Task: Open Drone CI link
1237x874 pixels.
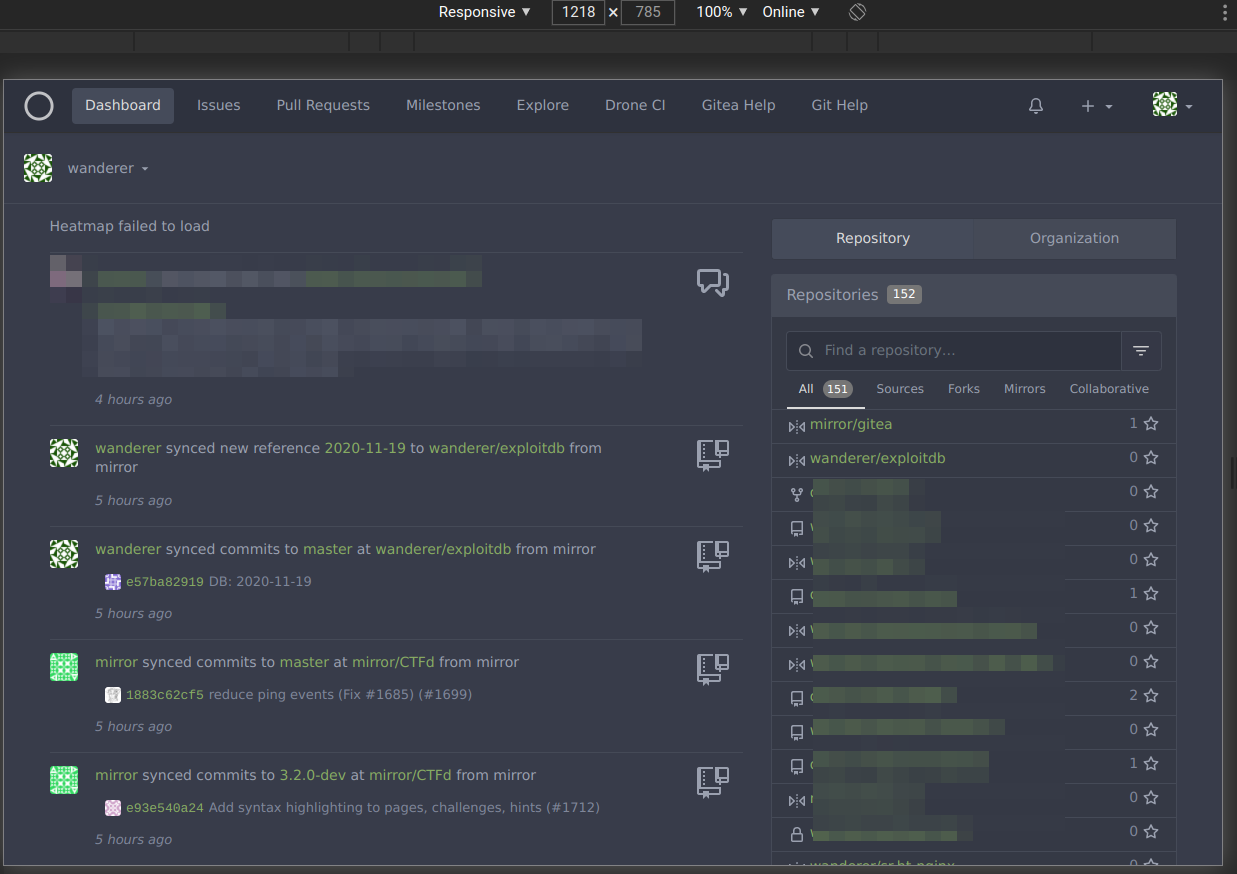Action: point(635,106)
